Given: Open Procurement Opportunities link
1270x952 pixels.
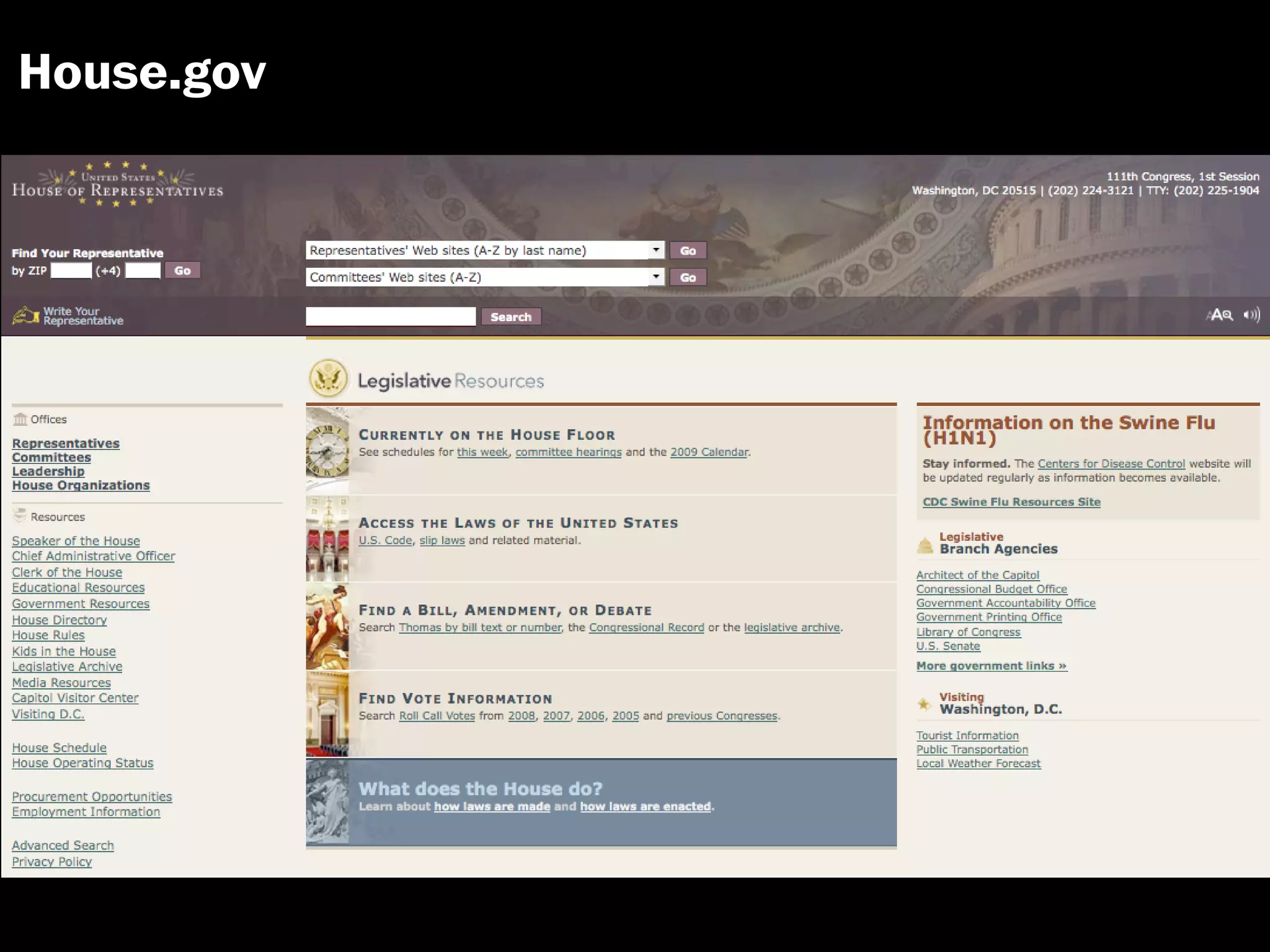Looking at the screenshot, I should coord(92,796).
